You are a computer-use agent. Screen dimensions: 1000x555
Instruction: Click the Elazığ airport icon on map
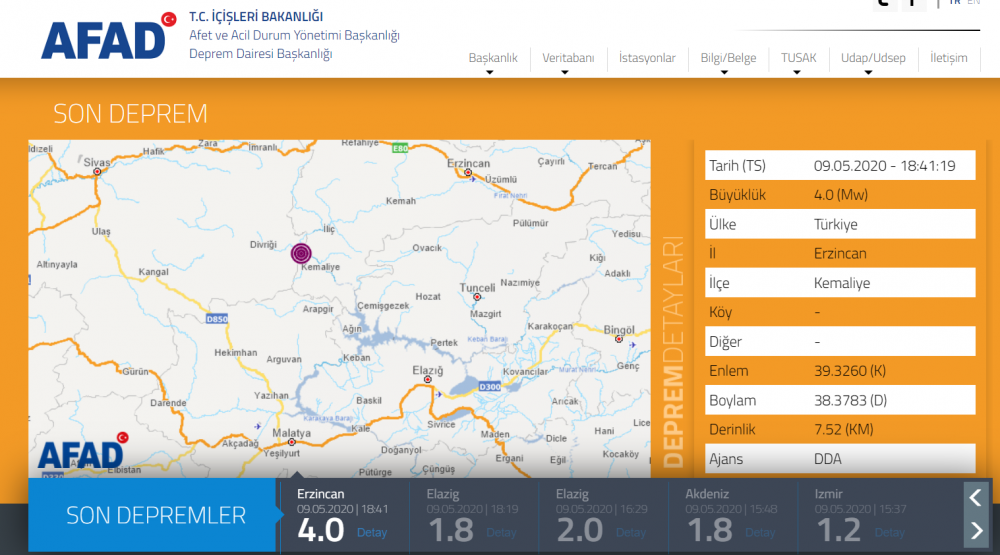click(440, 394)
